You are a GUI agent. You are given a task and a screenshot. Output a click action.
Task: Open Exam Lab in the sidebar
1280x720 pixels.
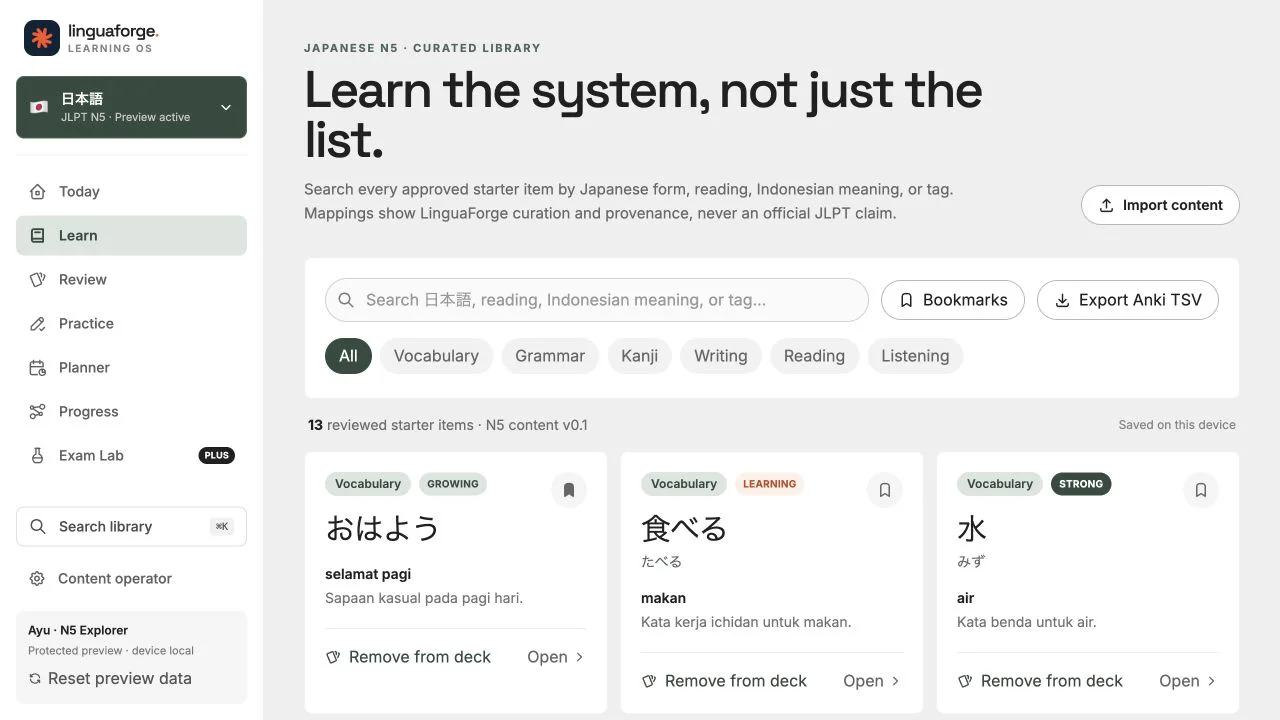click(x=131, y=455)
